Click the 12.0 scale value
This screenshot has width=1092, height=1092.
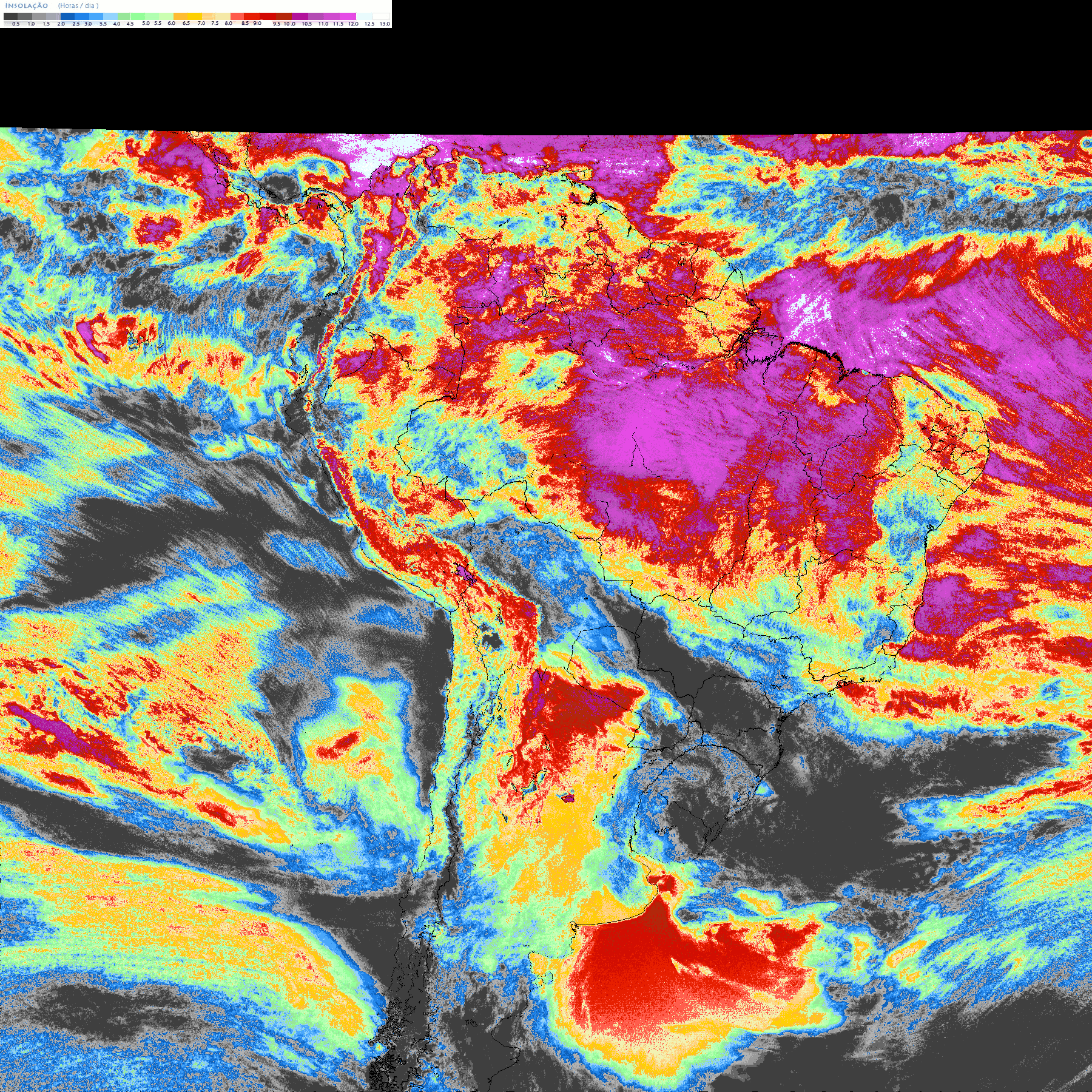click(353, 24)
